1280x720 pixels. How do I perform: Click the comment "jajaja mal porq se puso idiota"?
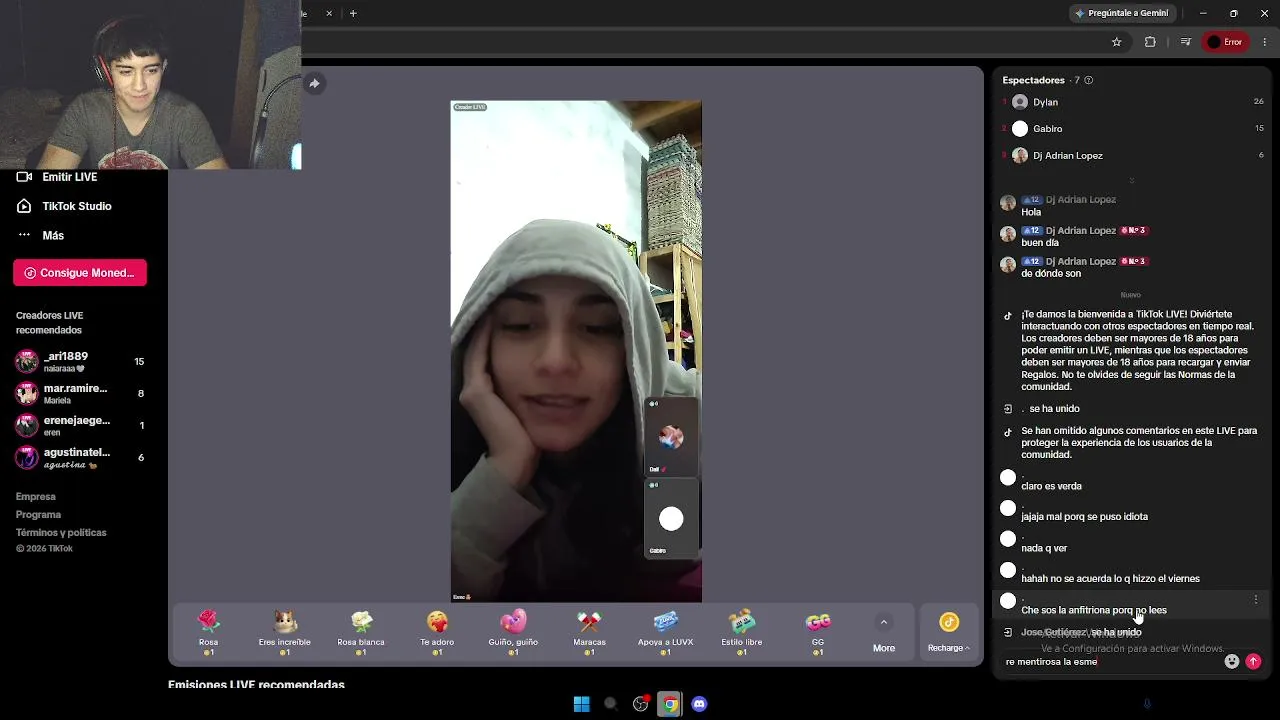(1084, 517)
